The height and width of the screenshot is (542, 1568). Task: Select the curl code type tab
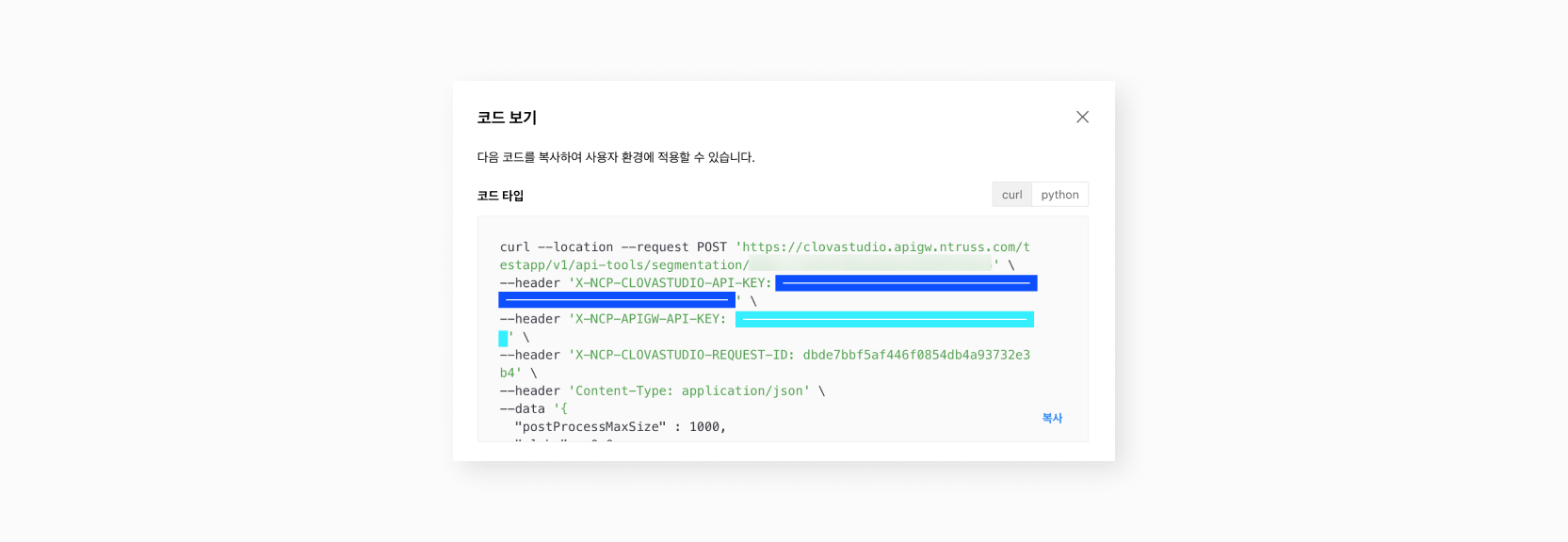[1011, 195]
